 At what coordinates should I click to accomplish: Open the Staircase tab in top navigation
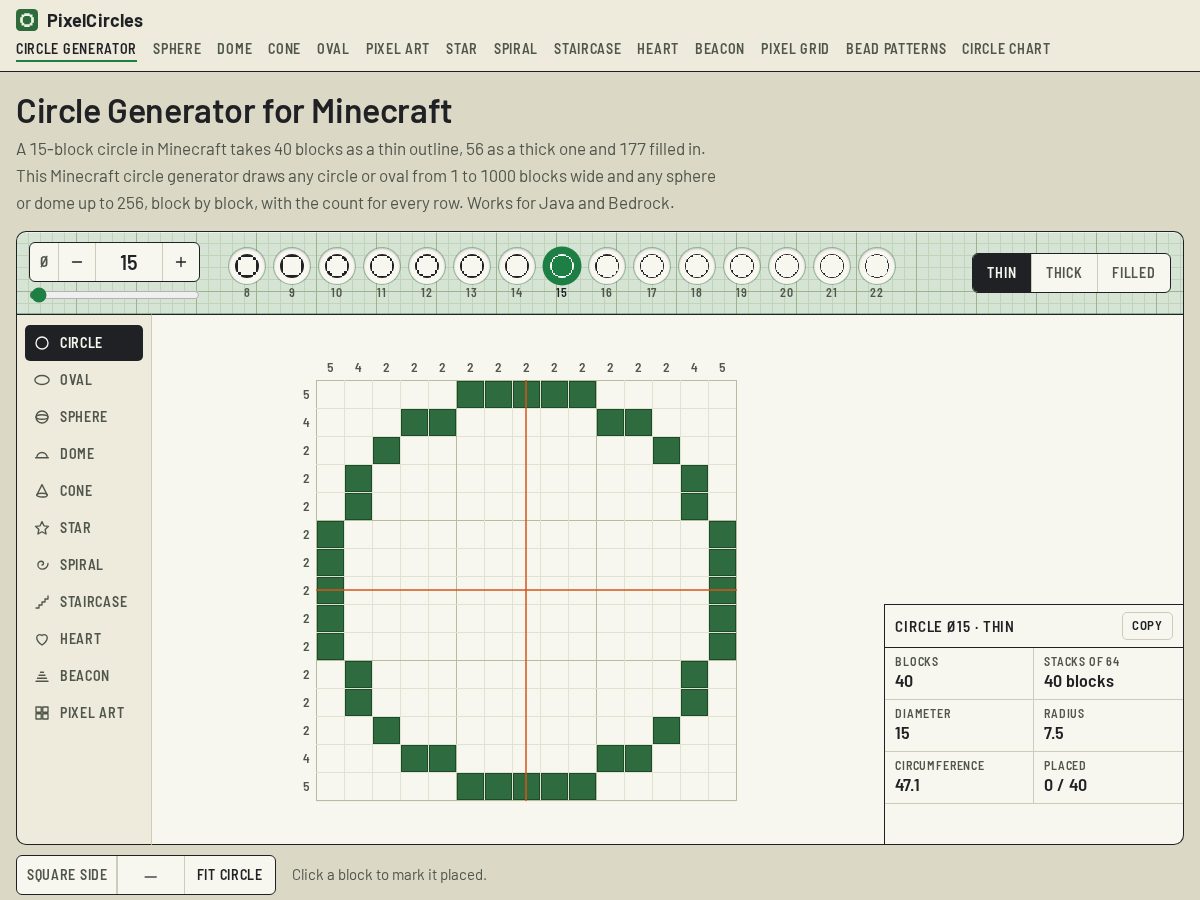(588, 49)
